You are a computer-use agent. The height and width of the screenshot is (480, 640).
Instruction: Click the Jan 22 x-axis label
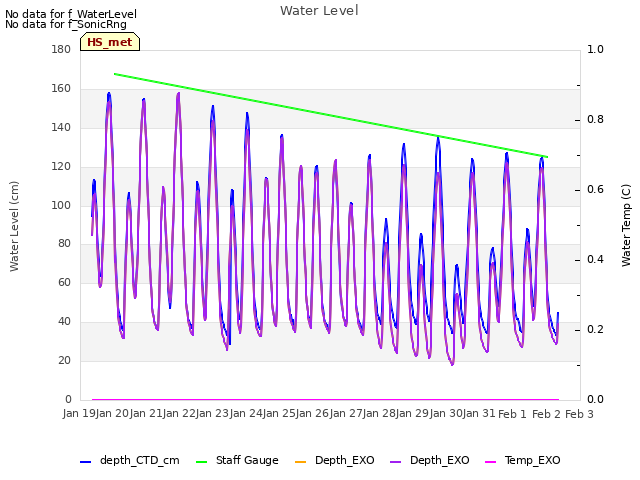[x=179, y=413]
